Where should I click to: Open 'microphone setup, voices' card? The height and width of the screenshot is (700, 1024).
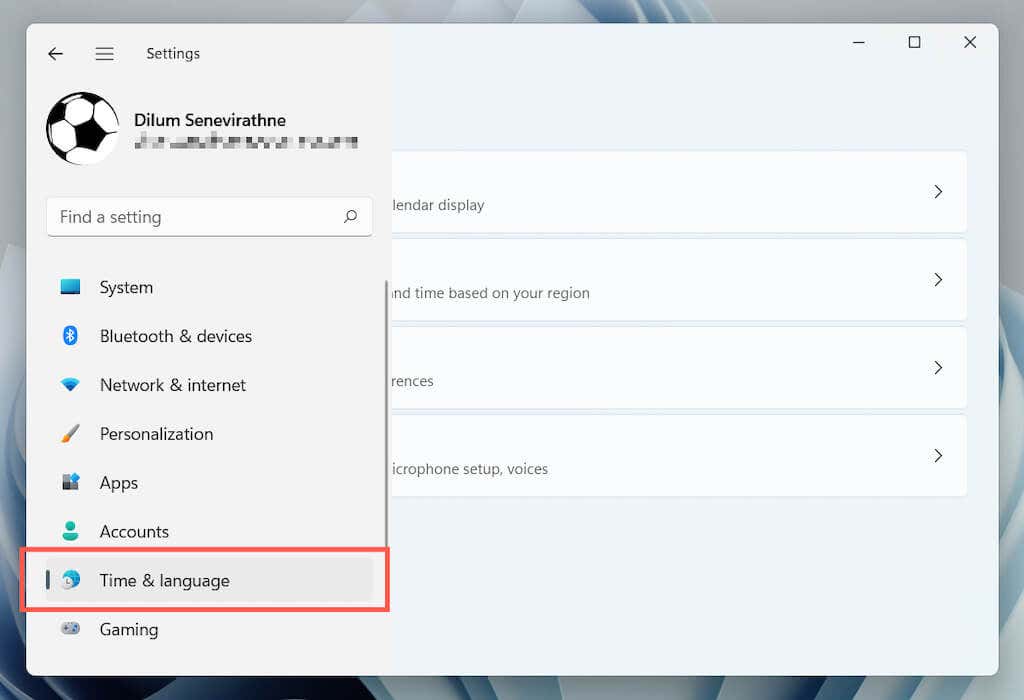click(x=679, y=456)
